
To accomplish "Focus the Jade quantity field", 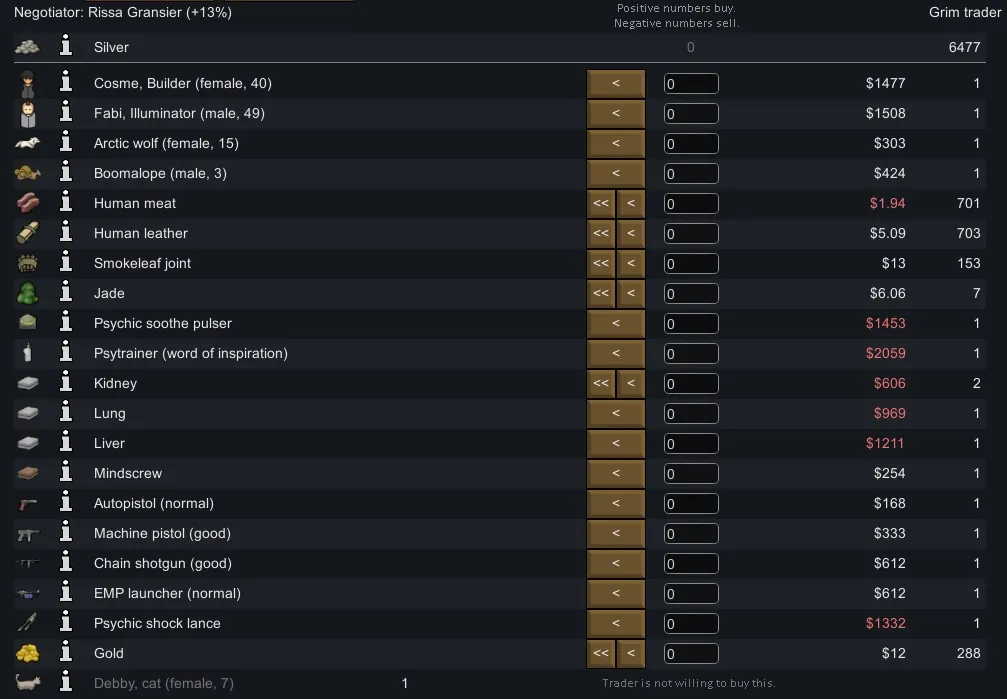I will coord(691,293).
